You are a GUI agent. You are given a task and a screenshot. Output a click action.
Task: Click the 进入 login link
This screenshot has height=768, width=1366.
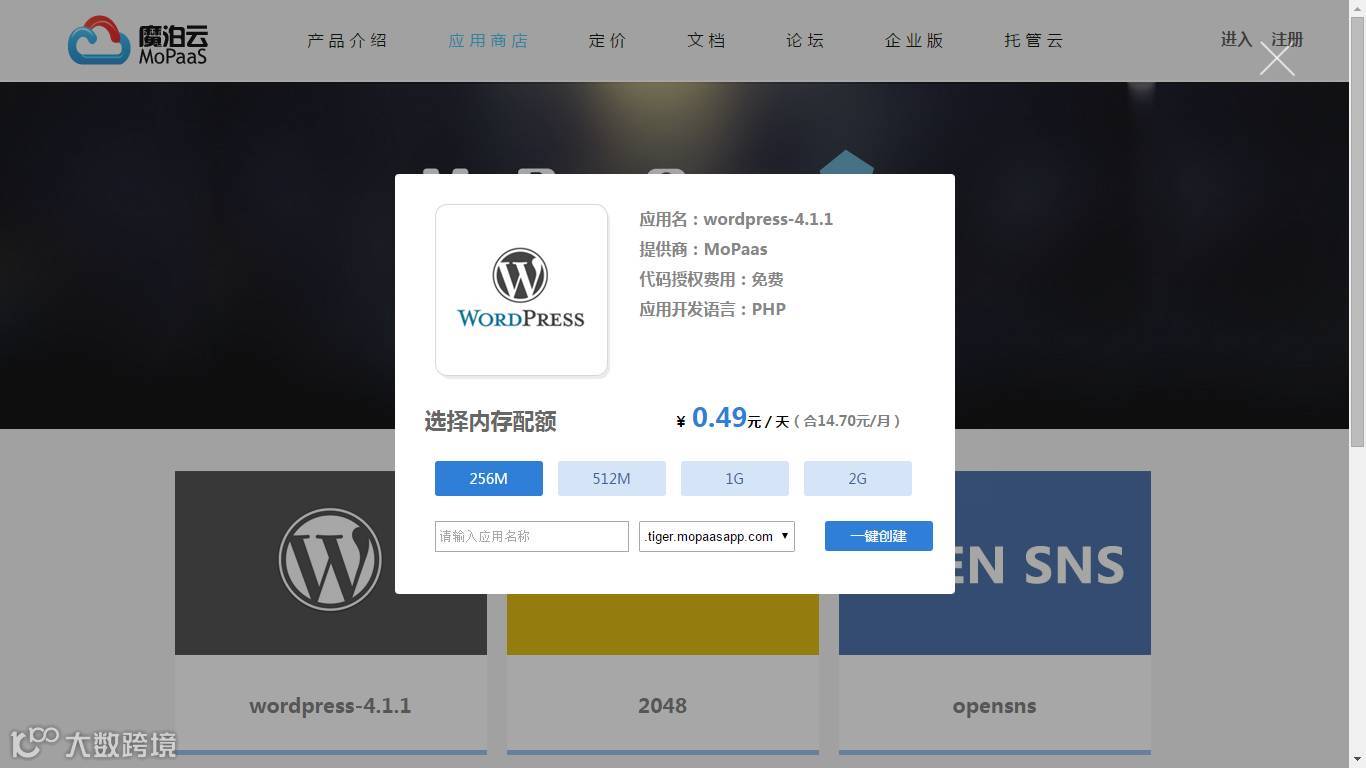click(1237, 39)
